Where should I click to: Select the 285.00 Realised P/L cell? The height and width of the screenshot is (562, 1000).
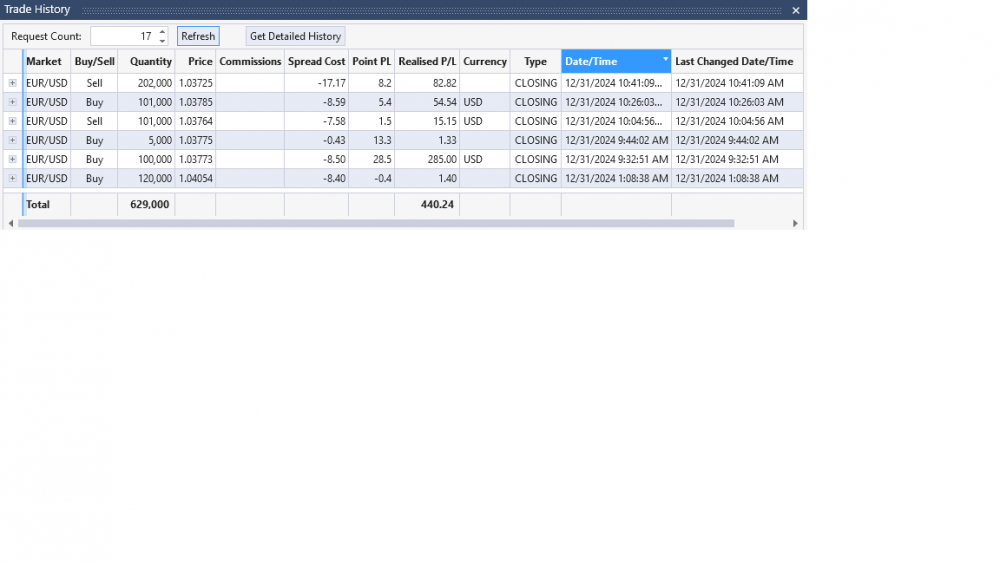[427, 159]
